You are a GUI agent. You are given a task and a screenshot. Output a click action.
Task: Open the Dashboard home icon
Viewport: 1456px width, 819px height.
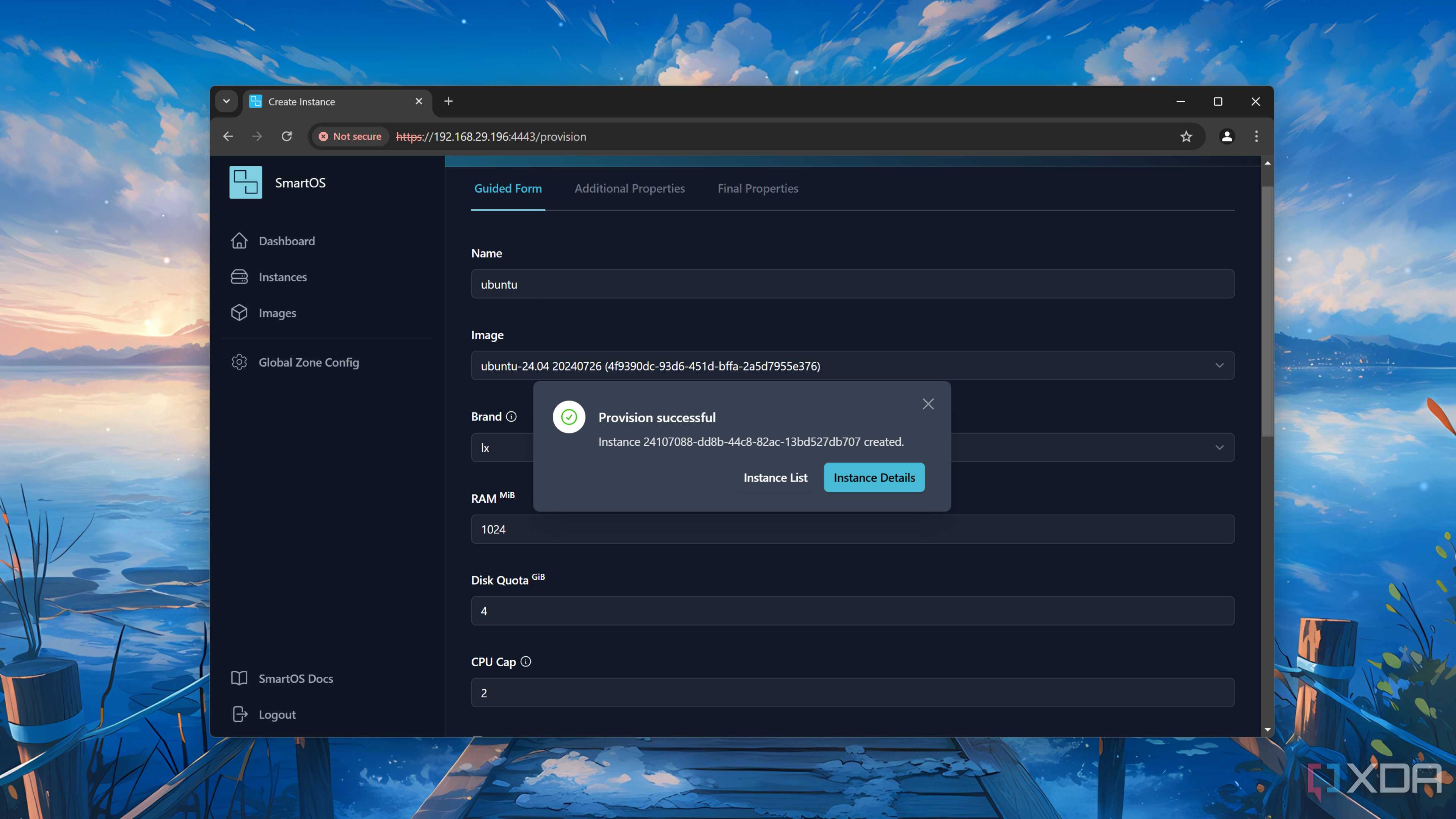click(x=239, y=241)
